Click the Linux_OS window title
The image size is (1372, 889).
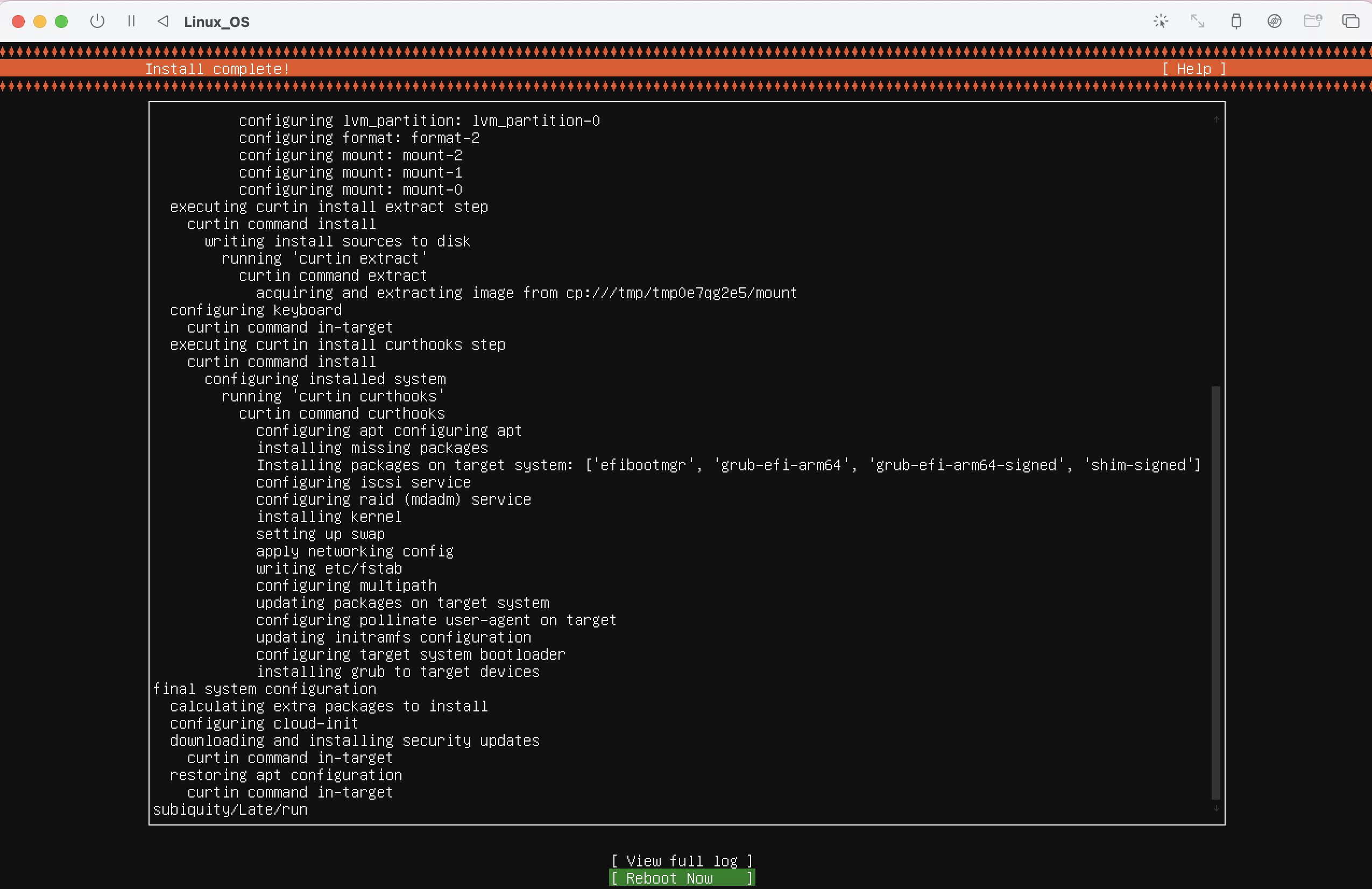click(217, 22)
